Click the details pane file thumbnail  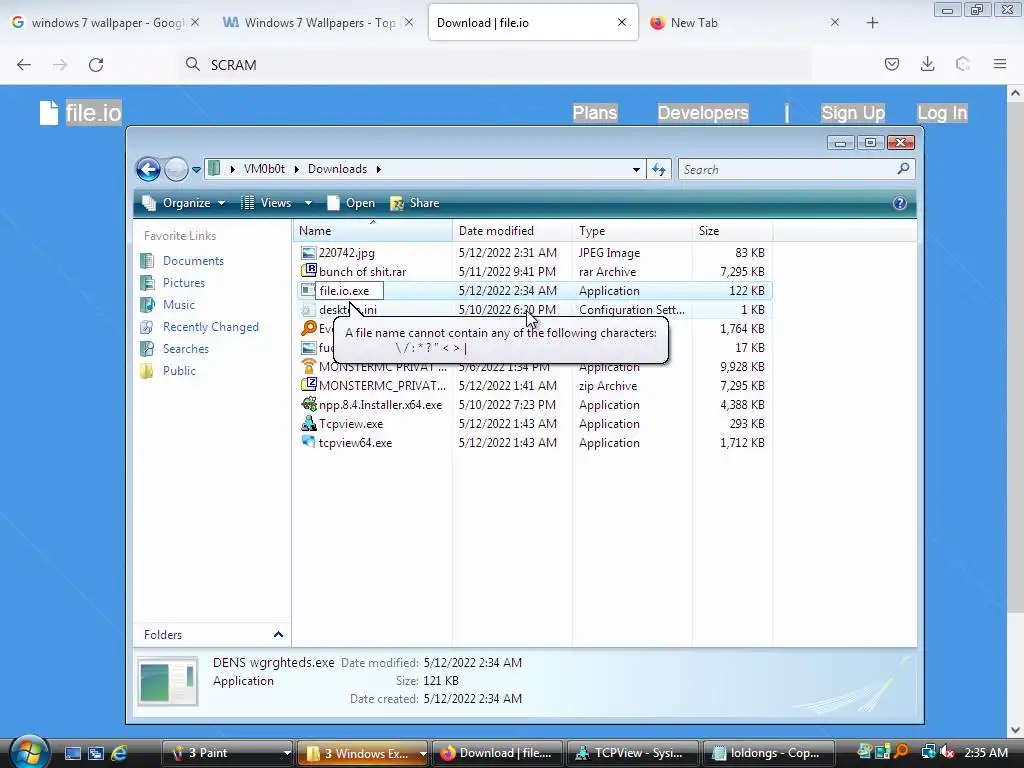click(x=168, y=681)
